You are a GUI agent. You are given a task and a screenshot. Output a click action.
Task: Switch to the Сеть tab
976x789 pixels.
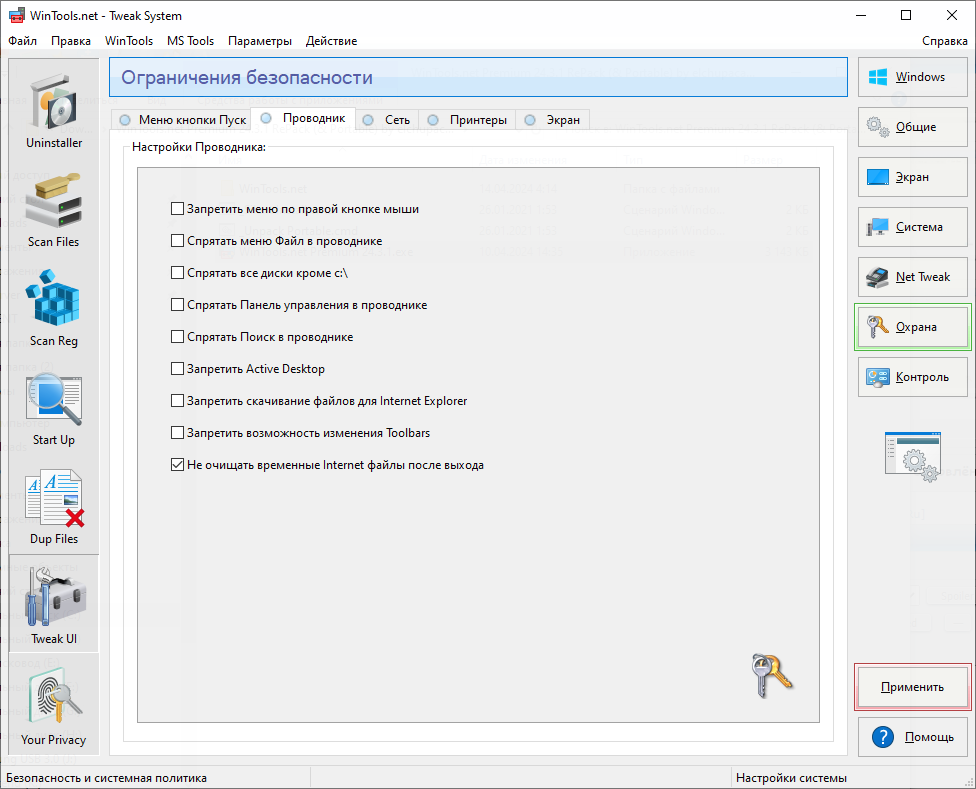(x=387, y=120)
